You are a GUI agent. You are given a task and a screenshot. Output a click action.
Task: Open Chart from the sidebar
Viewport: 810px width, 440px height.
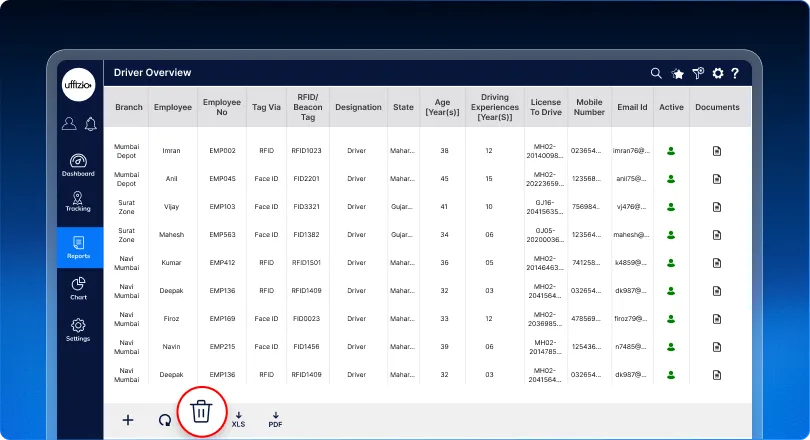79,289
